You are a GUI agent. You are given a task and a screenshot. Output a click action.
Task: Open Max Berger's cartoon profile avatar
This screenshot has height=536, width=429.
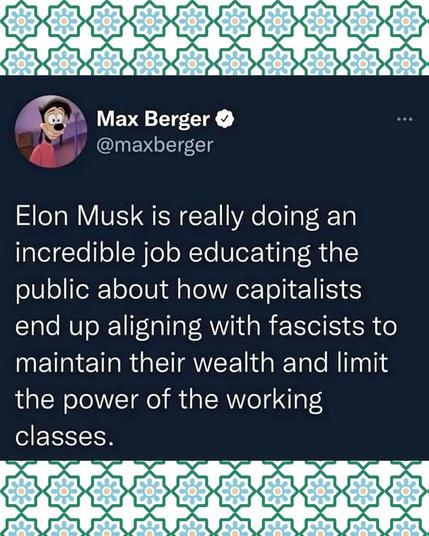tap(51, 131)
